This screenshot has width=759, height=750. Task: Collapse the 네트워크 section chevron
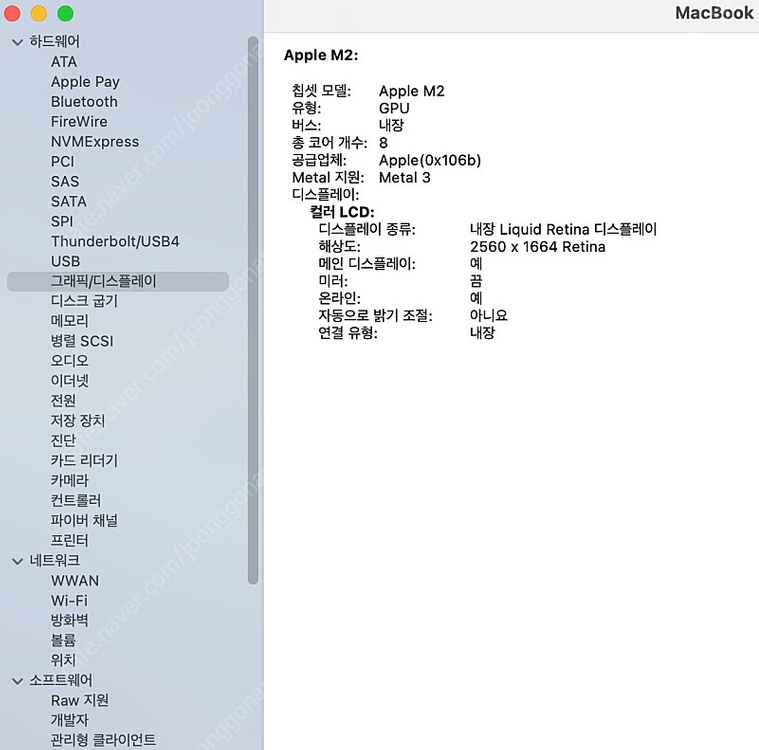pyautogui.click(x=17, y=561)
